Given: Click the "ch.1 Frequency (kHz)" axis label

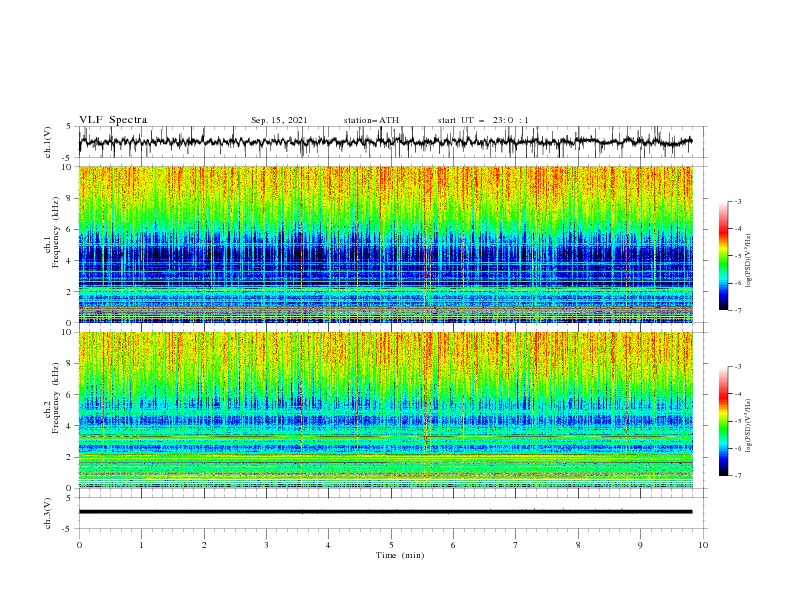Looking at the screenshot, I should click(53, 232).
